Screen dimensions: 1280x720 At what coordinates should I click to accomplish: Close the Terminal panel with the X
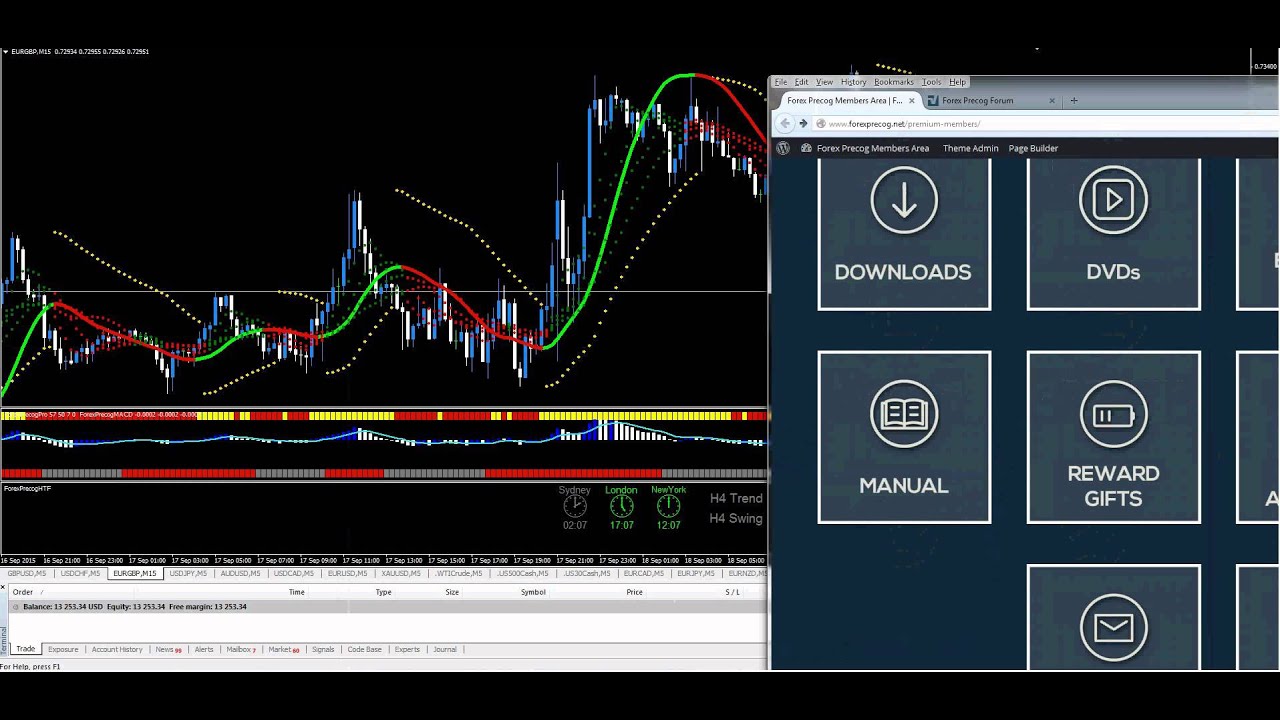(x=3, y=586)
